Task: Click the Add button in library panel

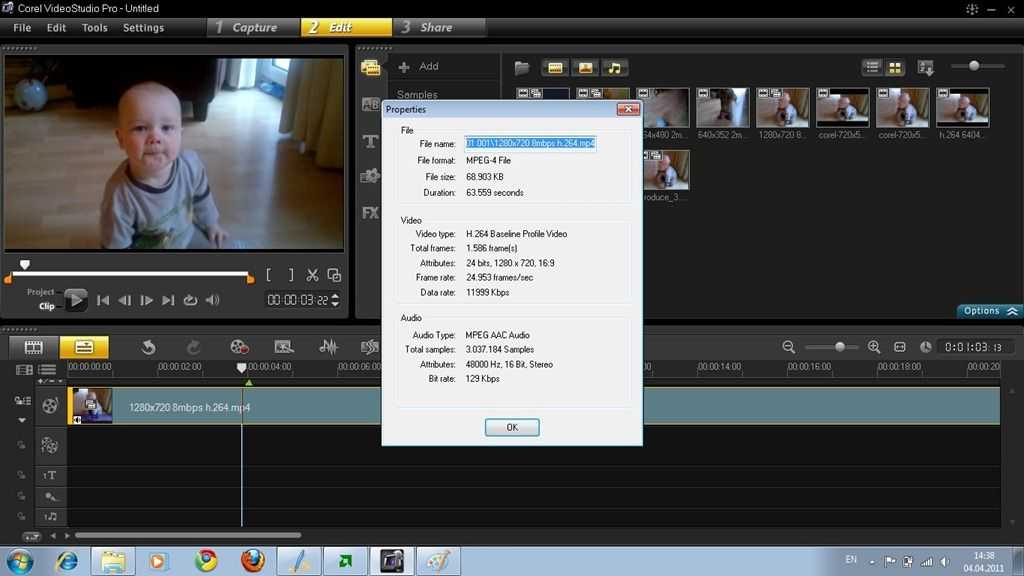Action: point(419,67)
